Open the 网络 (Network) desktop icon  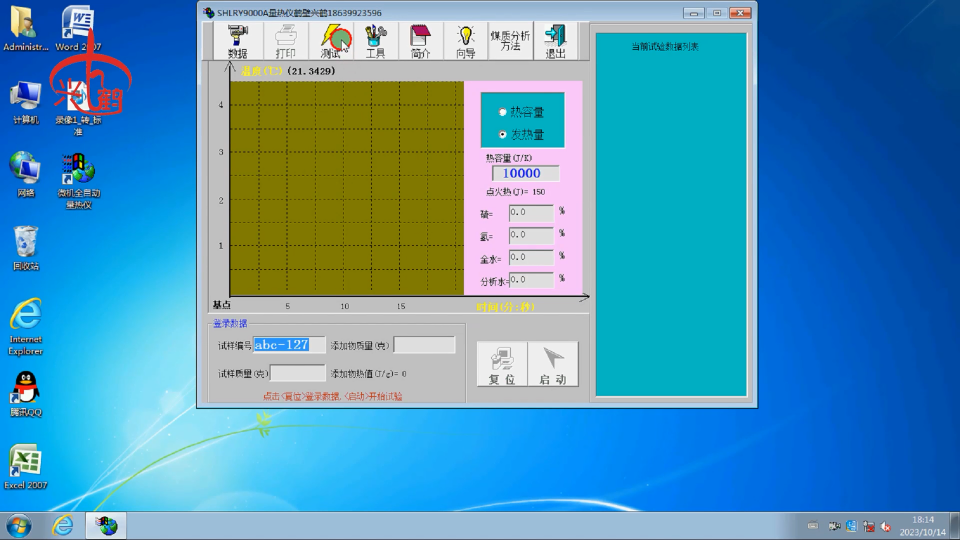pyautogui.click(x=25, y=174)
